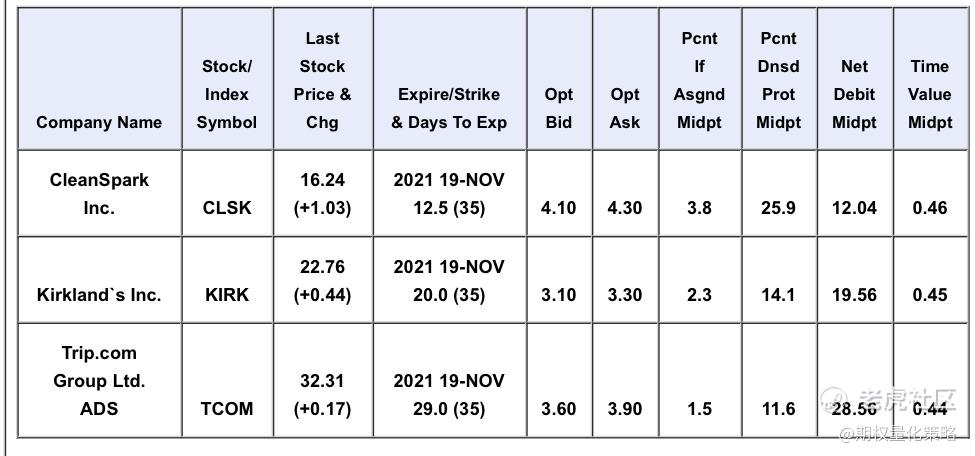The height and width of the screenshot is (456, 975).
Task: Click the 2021 19-NOV 20.0 (35) cell
Action: coord(449,281)
